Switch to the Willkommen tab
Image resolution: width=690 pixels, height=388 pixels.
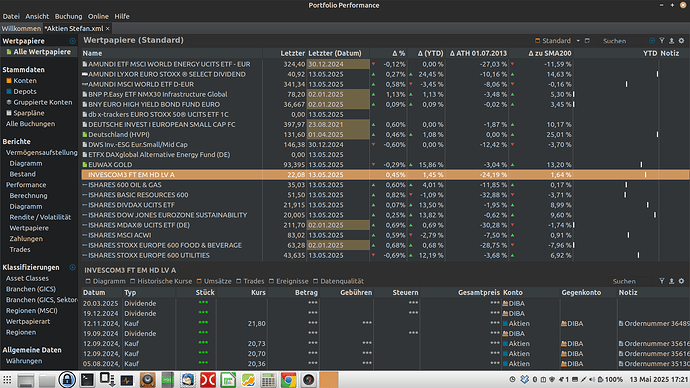[x=21, y=29]
